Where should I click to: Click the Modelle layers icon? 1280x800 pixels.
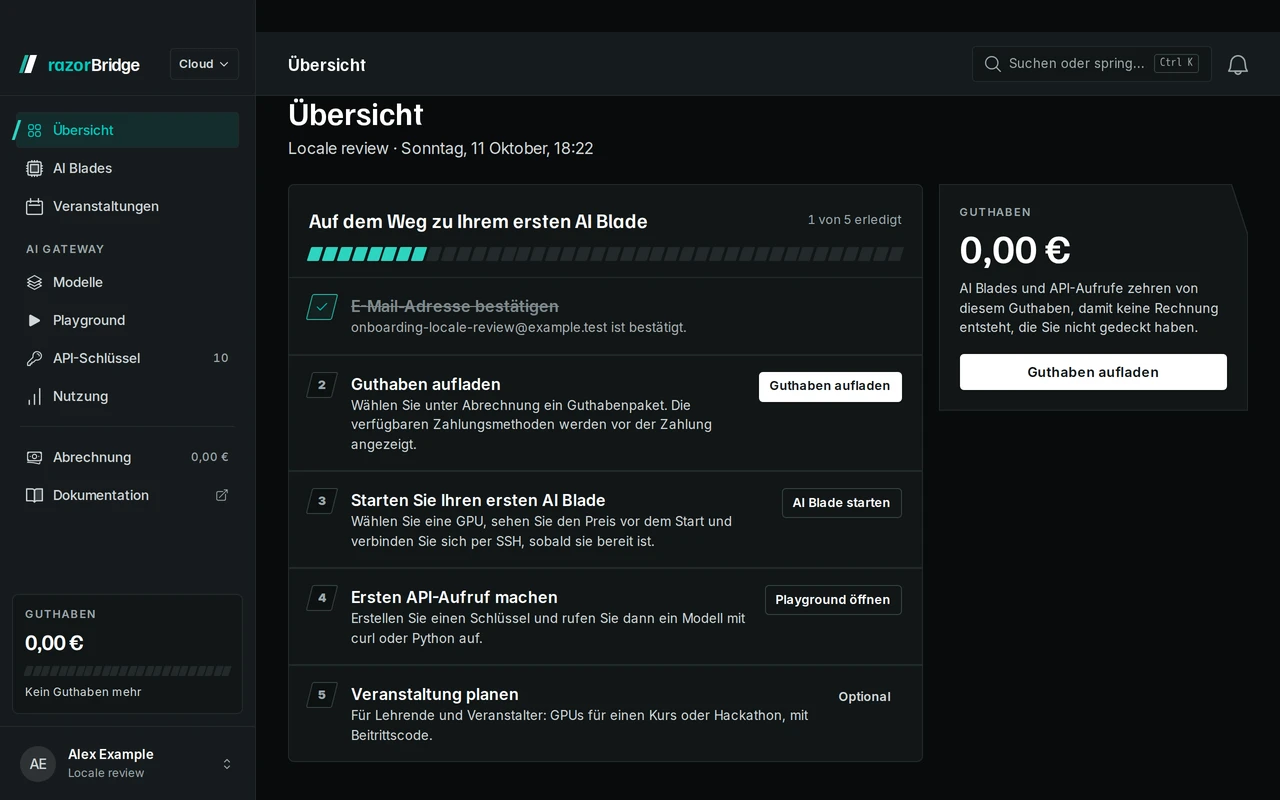coord(34,282)
